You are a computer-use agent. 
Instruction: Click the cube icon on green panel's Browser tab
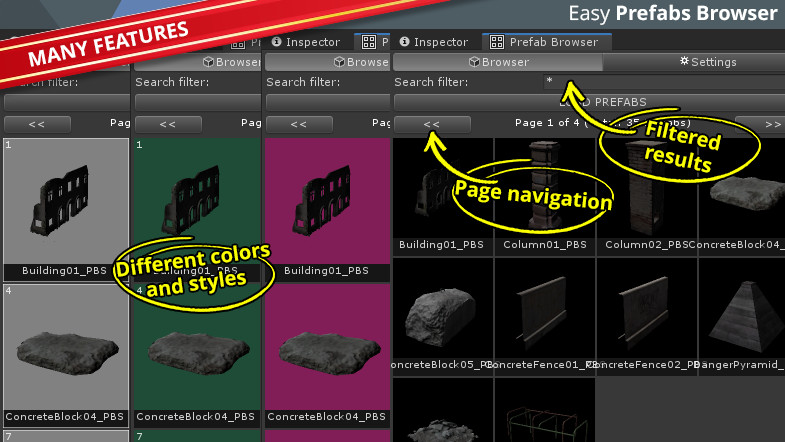pyautogui.click(x=208, y=62)
